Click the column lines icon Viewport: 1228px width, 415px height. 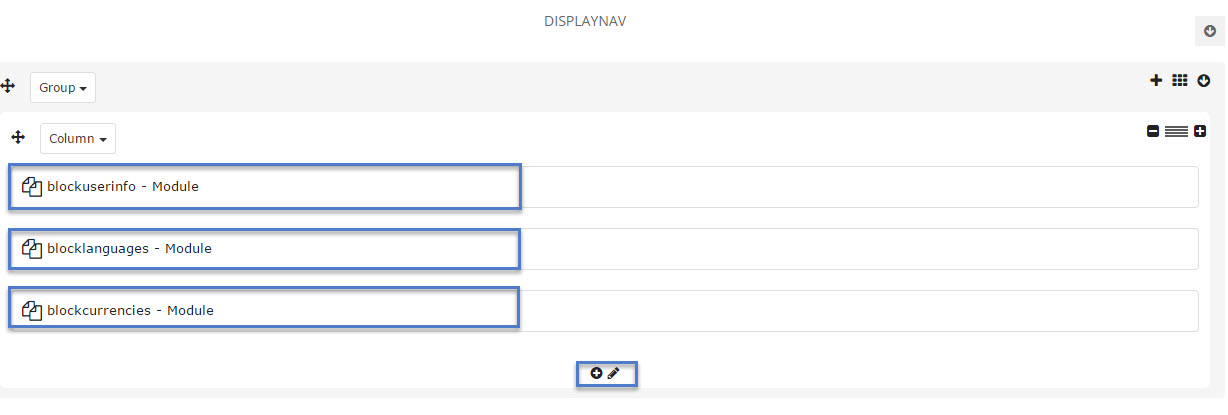coord(1176,131)
